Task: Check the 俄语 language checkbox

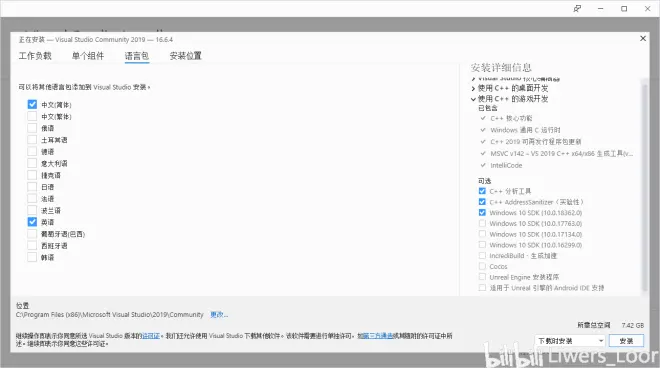Action: pos(32,128)
